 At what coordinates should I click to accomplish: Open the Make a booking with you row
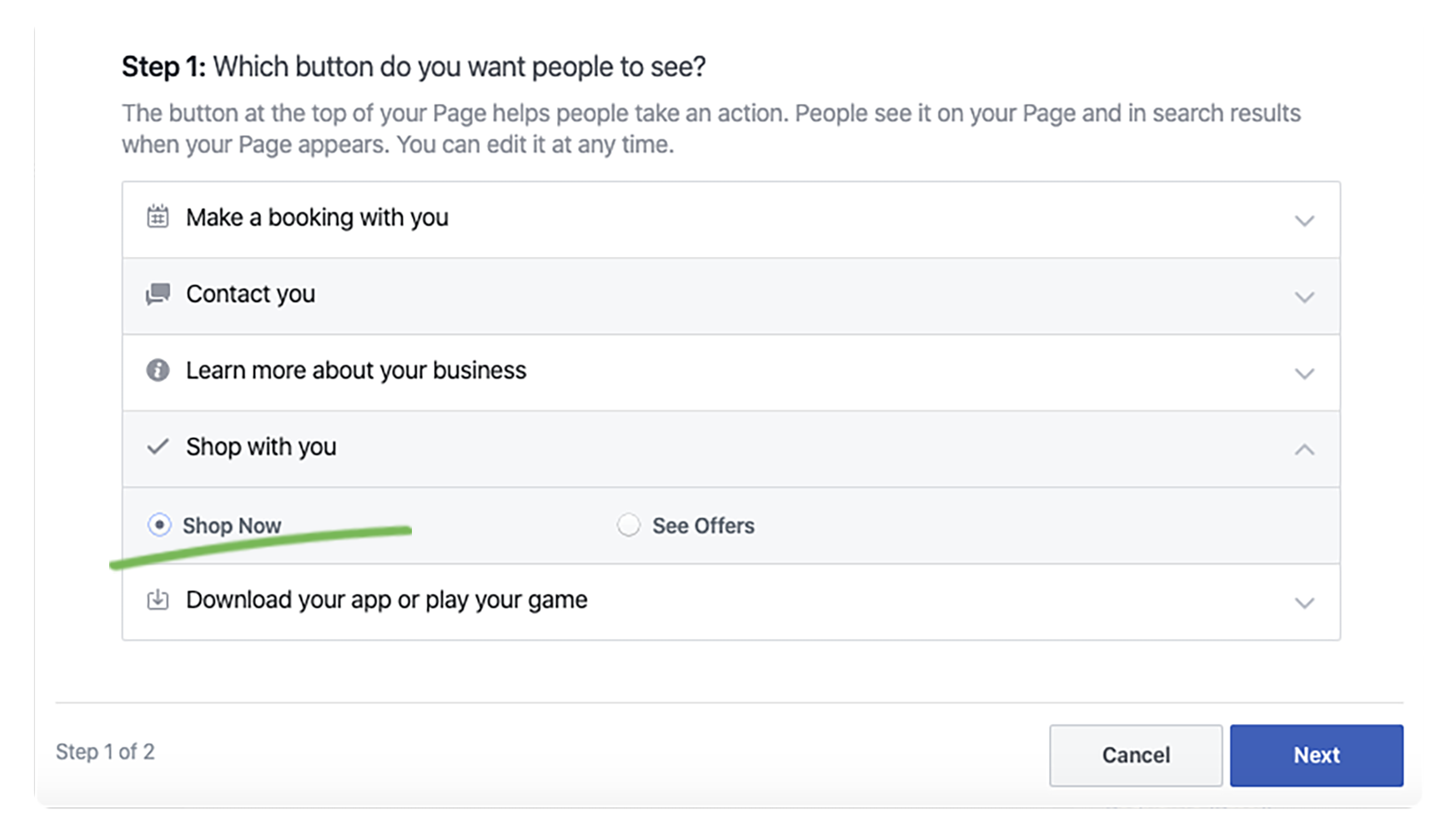731,219
